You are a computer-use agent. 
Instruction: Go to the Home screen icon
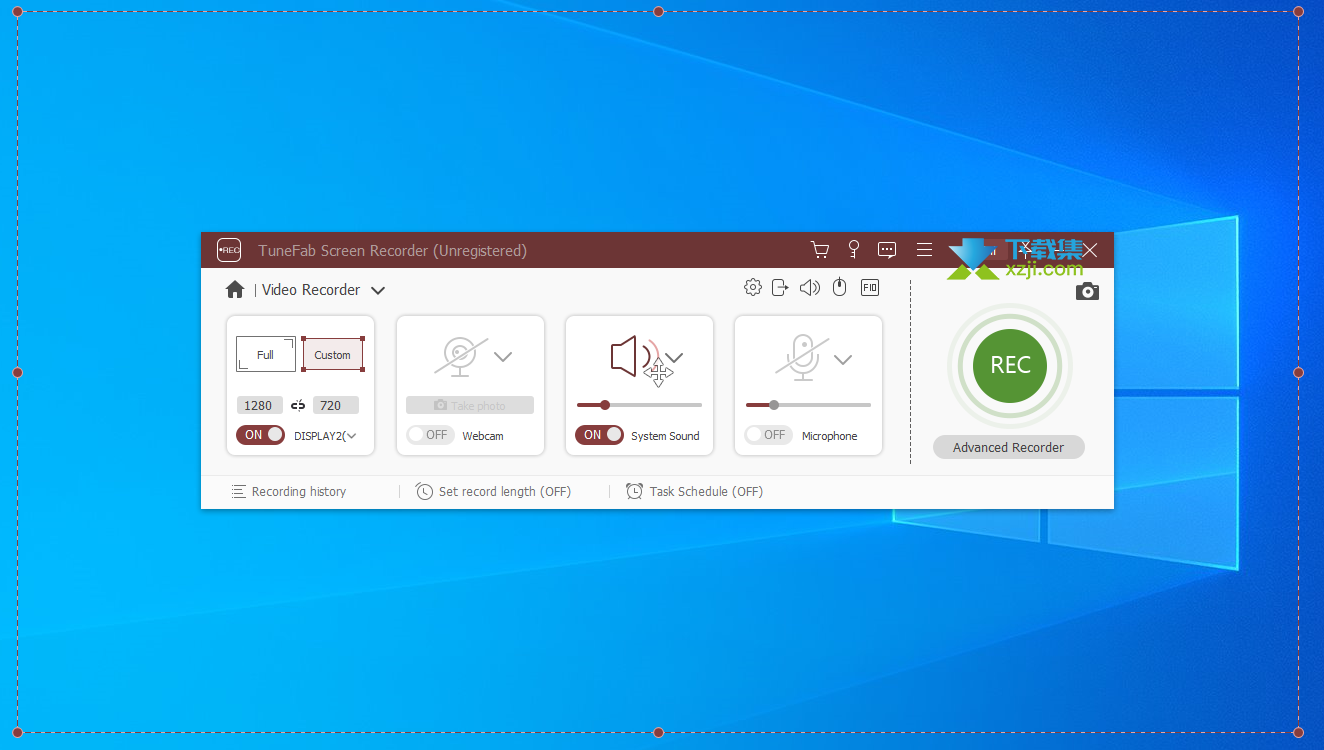[235, 290]
